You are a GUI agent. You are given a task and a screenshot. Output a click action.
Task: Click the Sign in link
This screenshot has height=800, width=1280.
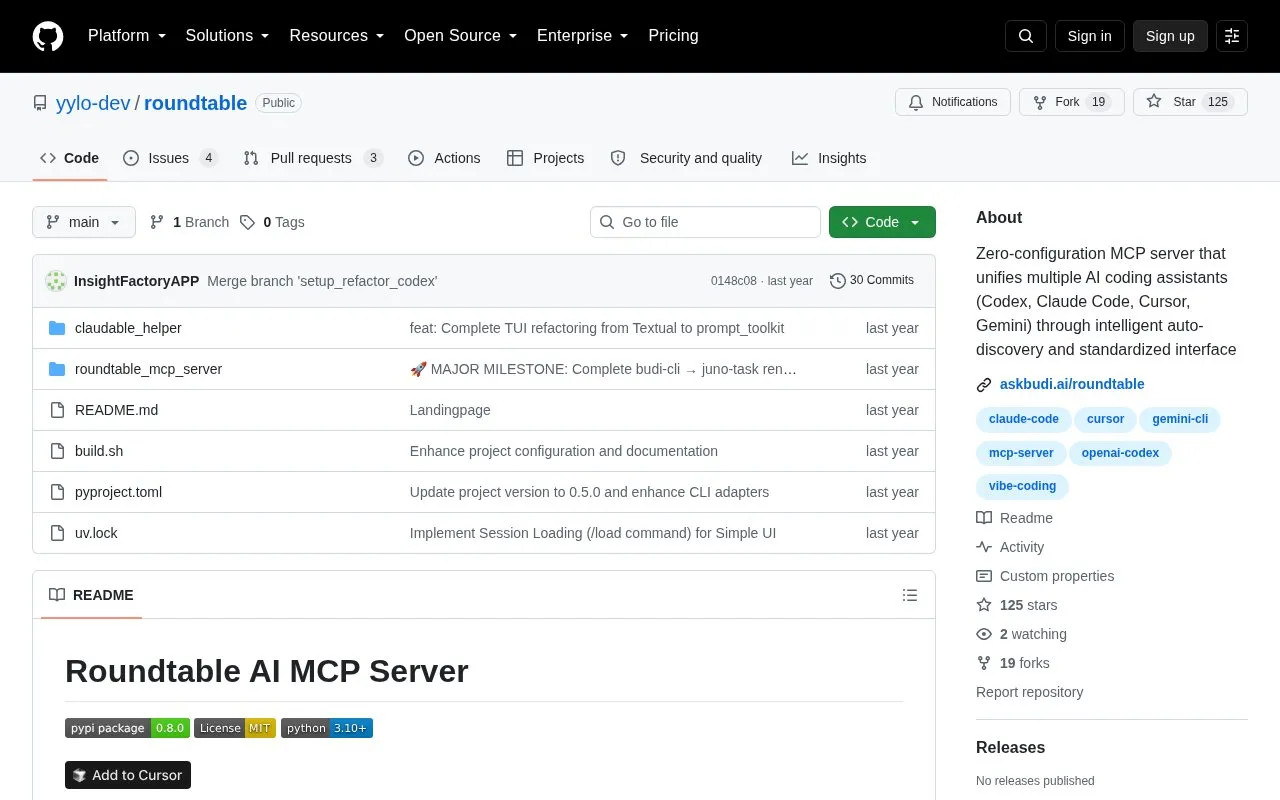pos(1089,36)
